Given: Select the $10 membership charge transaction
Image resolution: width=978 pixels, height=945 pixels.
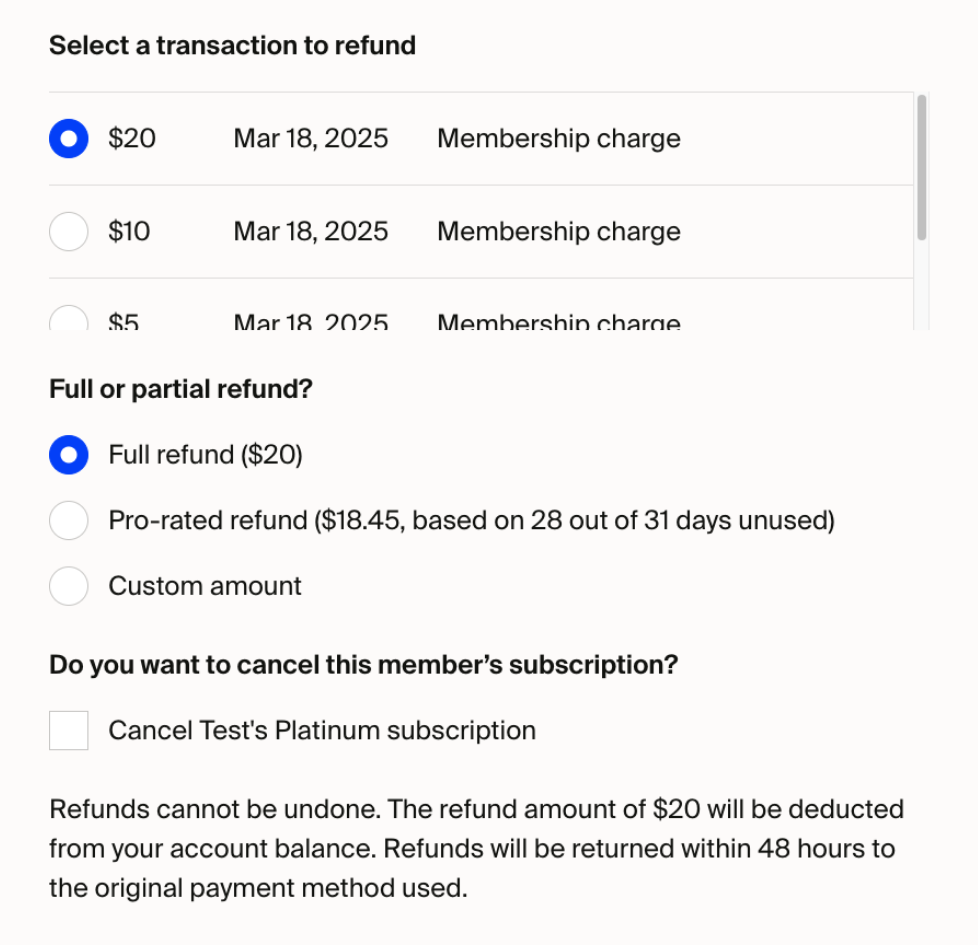Looking at the screenshot, I should 68,231.
